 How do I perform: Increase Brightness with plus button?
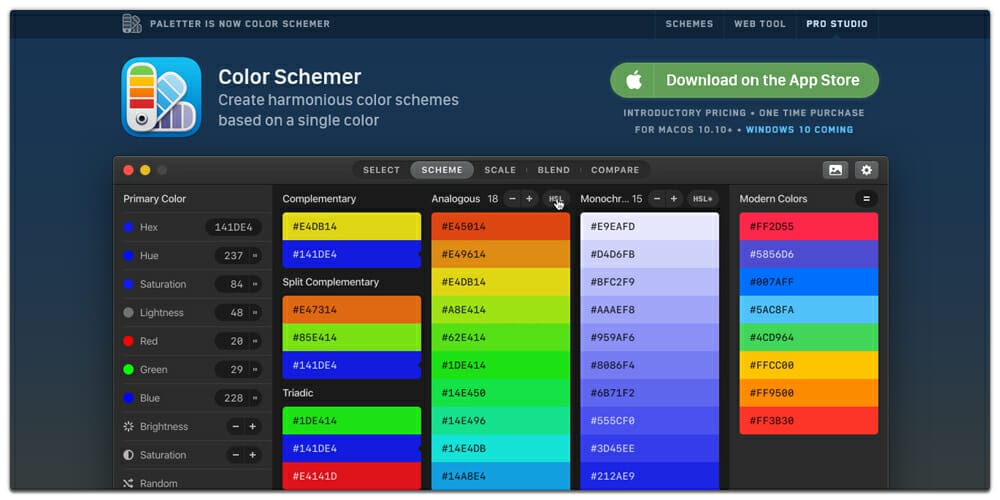(x=253, y=427)
